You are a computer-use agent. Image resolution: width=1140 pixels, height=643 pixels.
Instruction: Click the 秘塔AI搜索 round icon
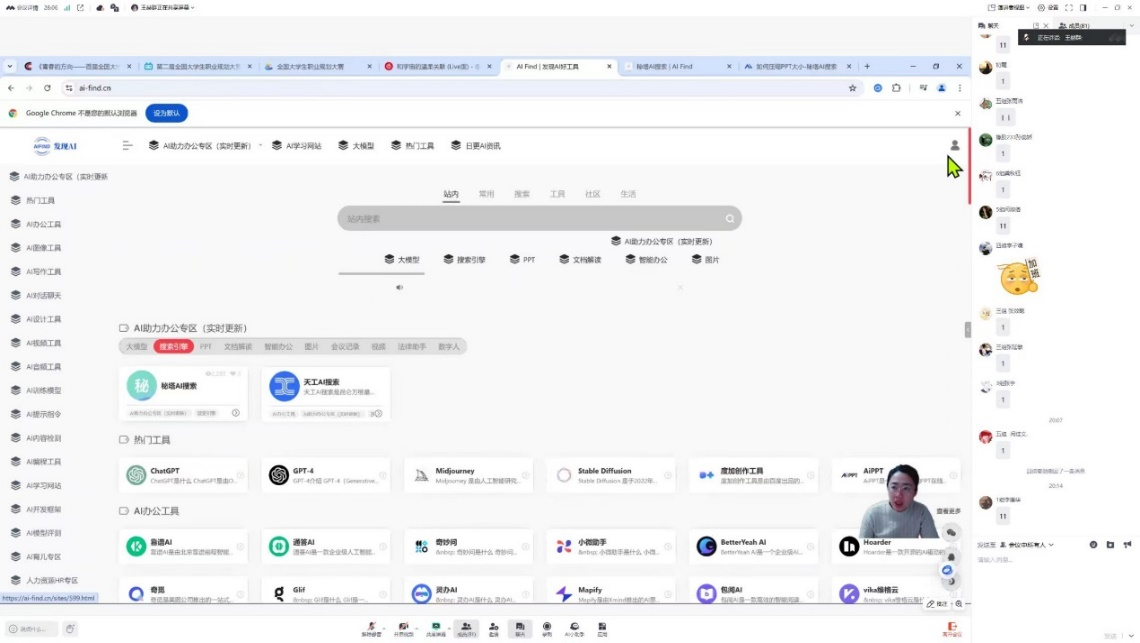tap(141, 386)
